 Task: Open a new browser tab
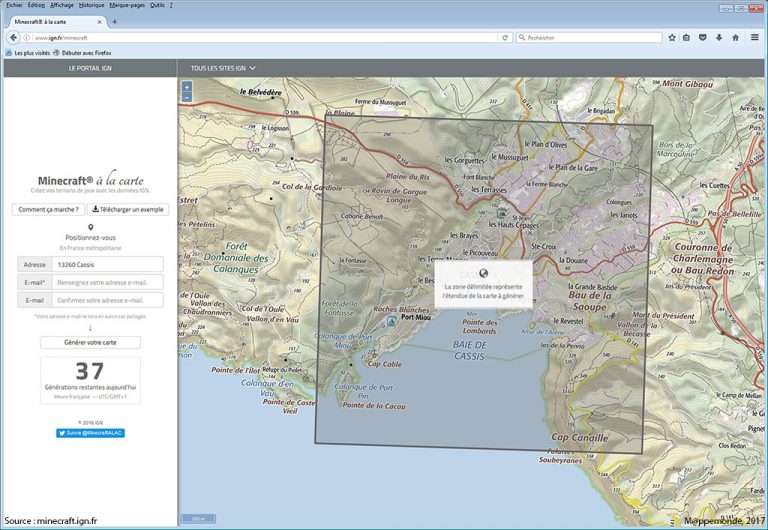coord(114,21)
